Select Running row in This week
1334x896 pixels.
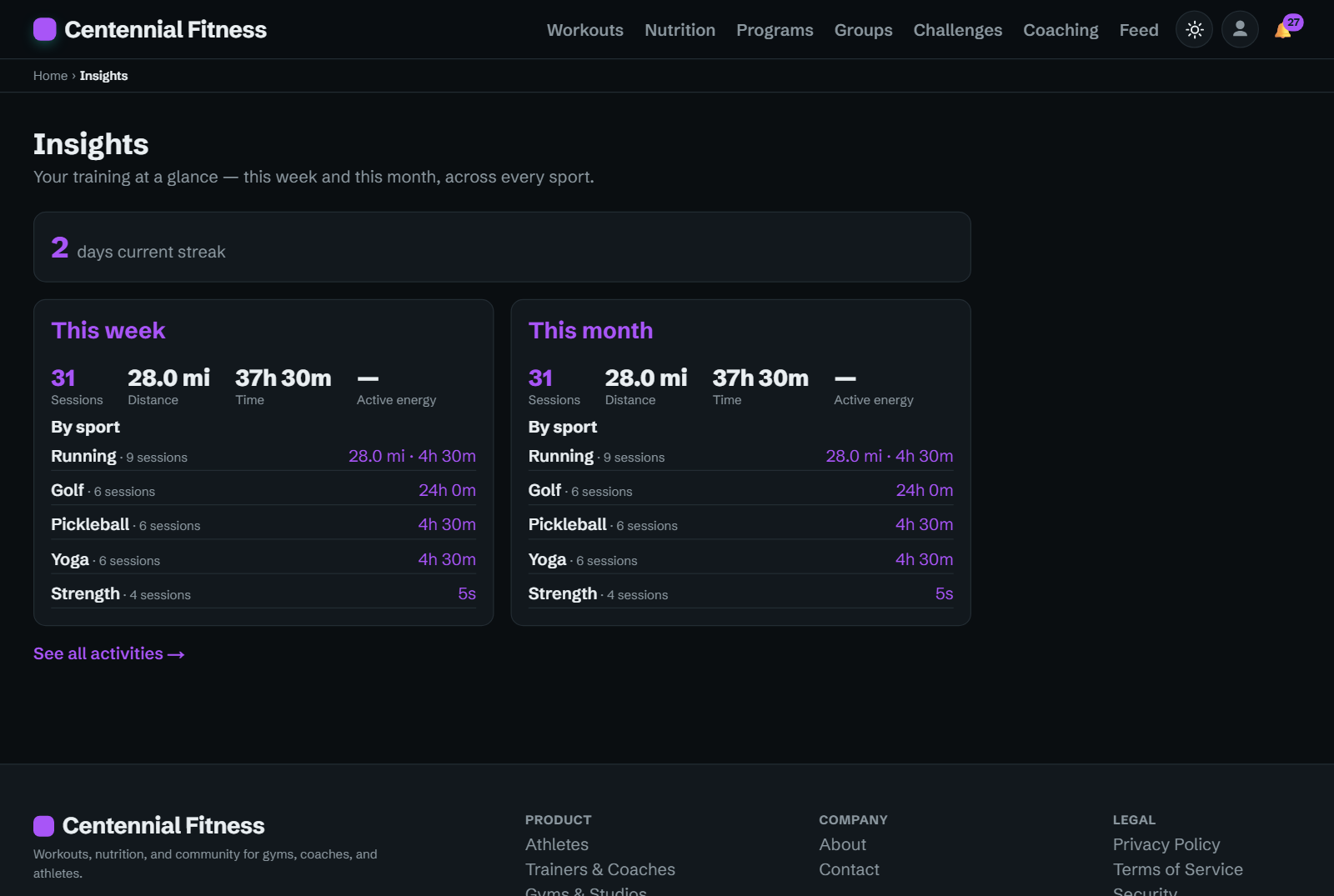263,456
